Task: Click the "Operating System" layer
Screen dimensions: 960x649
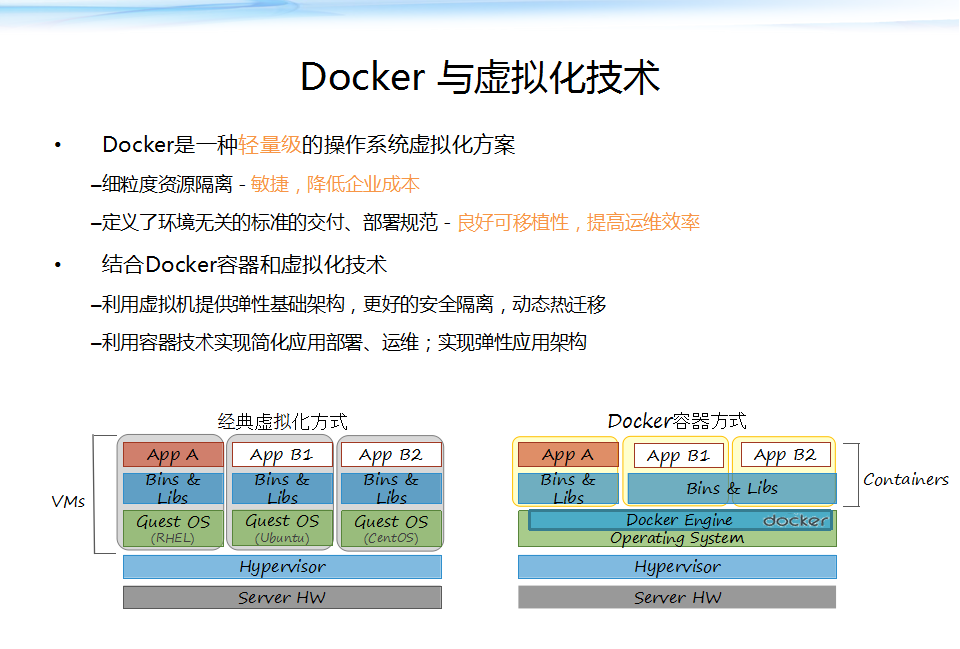Action: pyautogui.click(x=677, y=538)
